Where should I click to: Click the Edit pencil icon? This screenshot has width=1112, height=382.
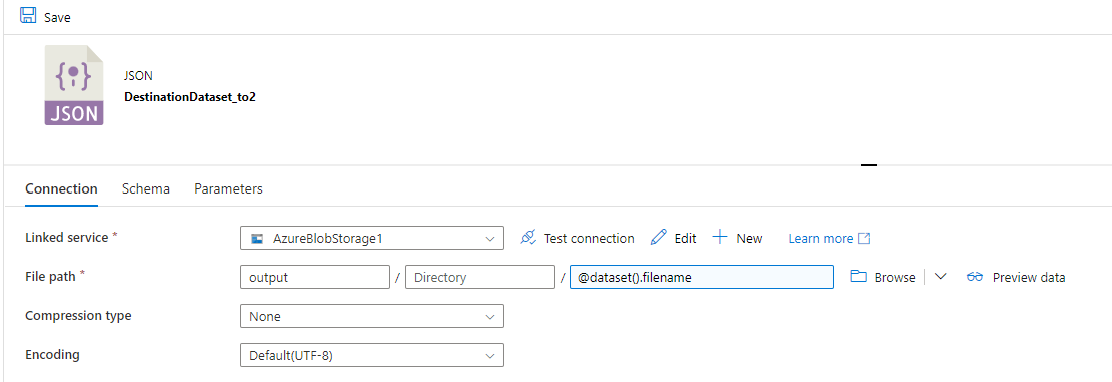[659, 237]
